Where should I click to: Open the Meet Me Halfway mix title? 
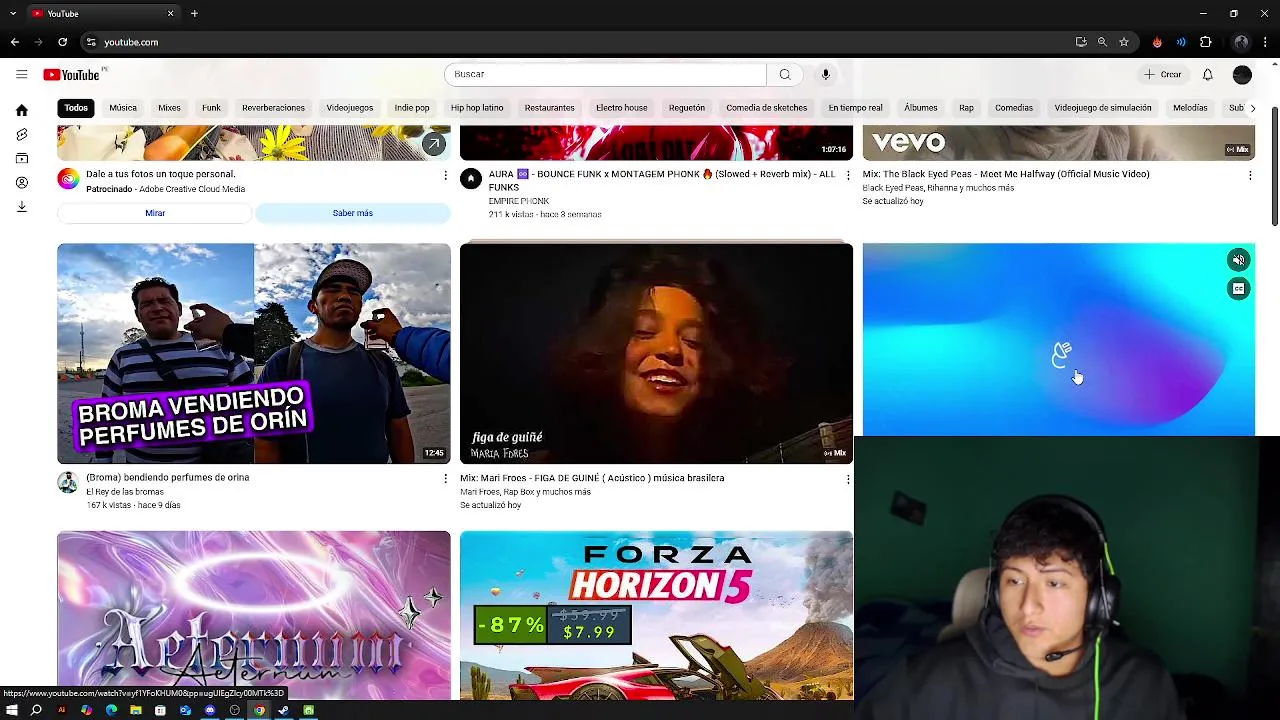(x=1006, y=174)
